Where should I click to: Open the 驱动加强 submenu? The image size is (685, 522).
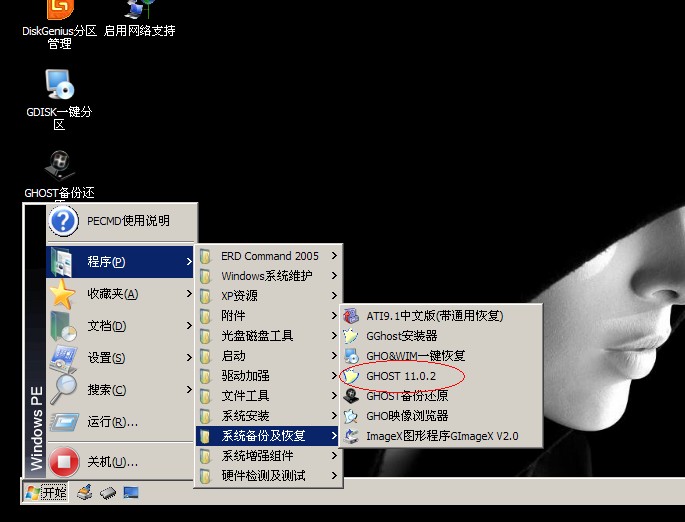click(x=268, y=376)
